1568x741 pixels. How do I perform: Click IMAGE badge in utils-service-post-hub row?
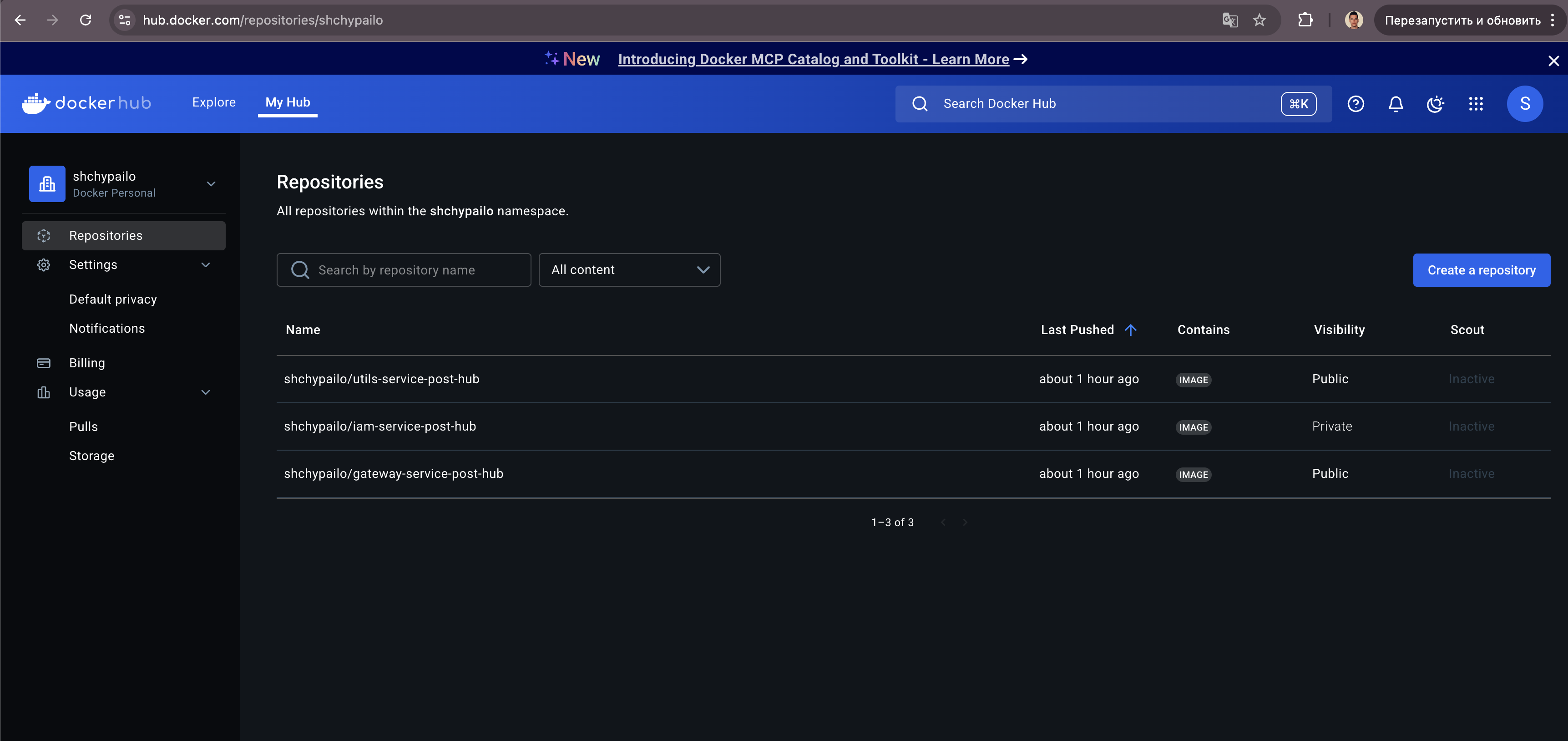(x=1194, y=380)
